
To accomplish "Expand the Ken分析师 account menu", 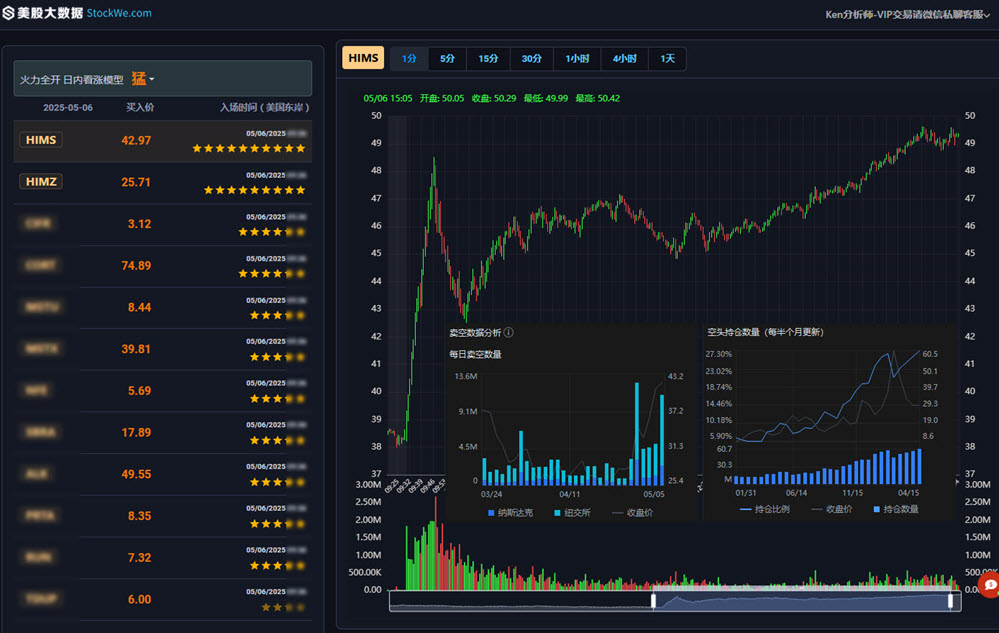I will (907, 15).
